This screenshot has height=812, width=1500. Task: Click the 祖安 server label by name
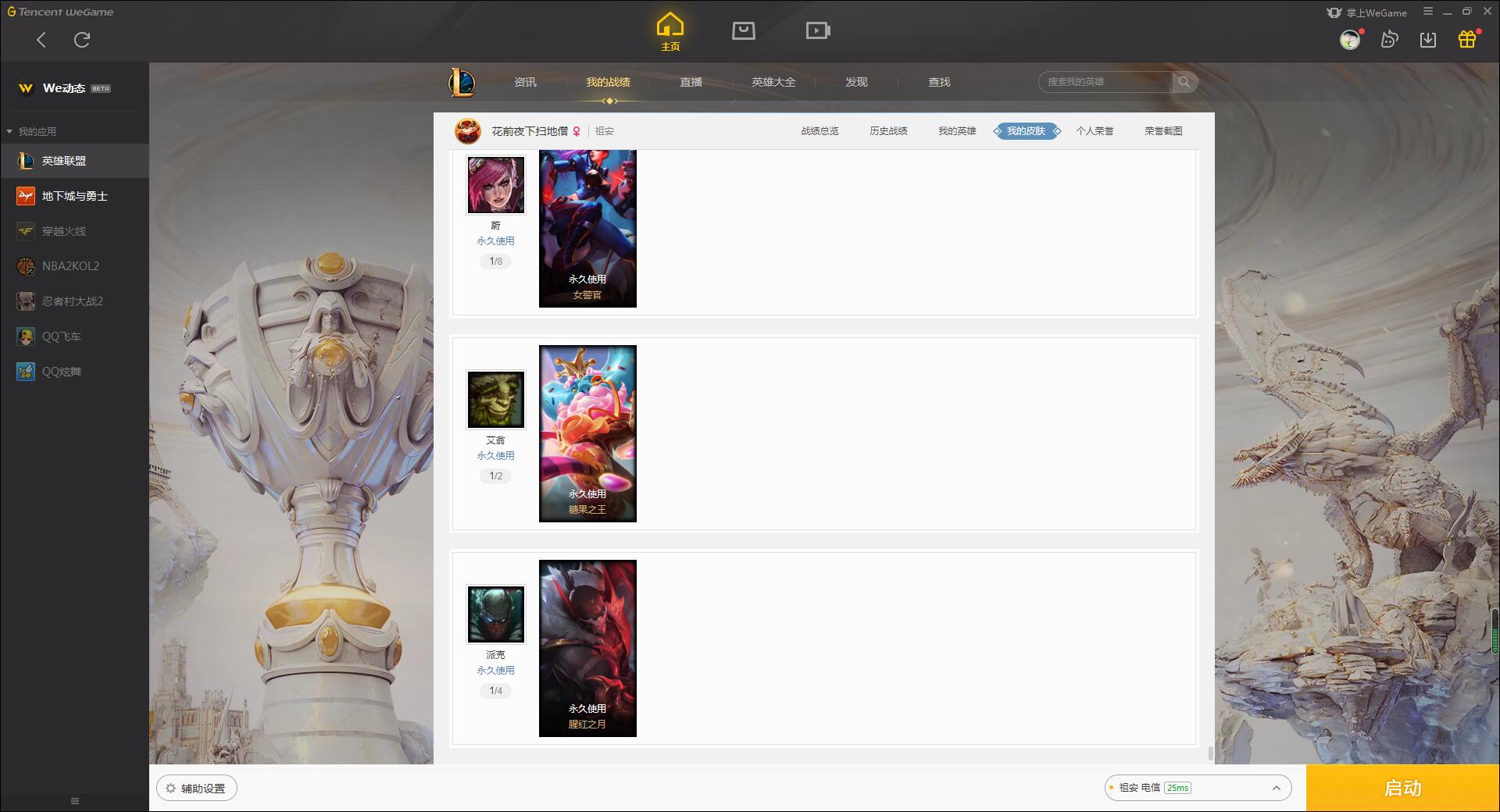point(605,131)
